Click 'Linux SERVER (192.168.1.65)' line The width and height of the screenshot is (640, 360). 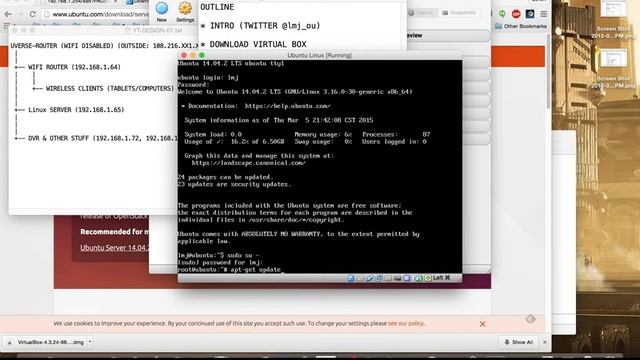pos(76,109)
